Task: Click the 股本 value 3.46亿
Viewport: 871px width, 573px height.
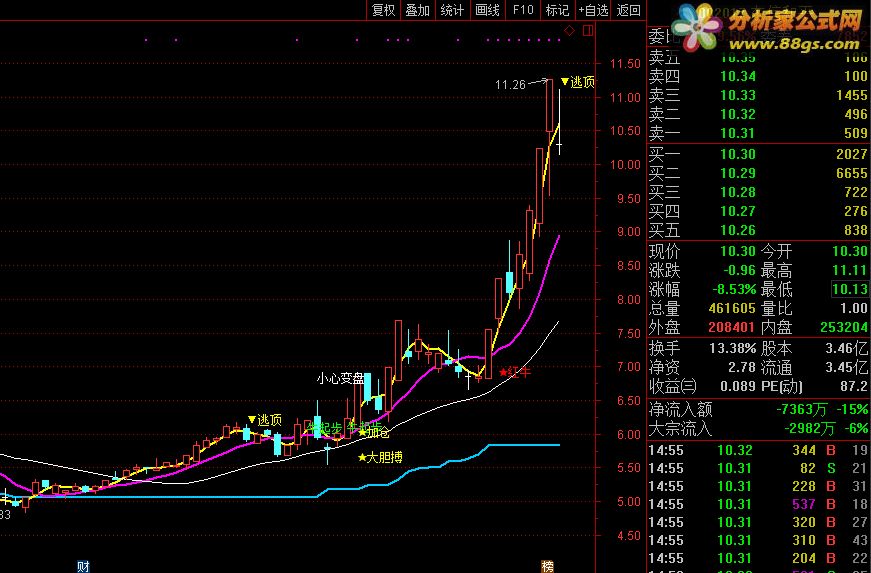Action: tap(847, 349)
